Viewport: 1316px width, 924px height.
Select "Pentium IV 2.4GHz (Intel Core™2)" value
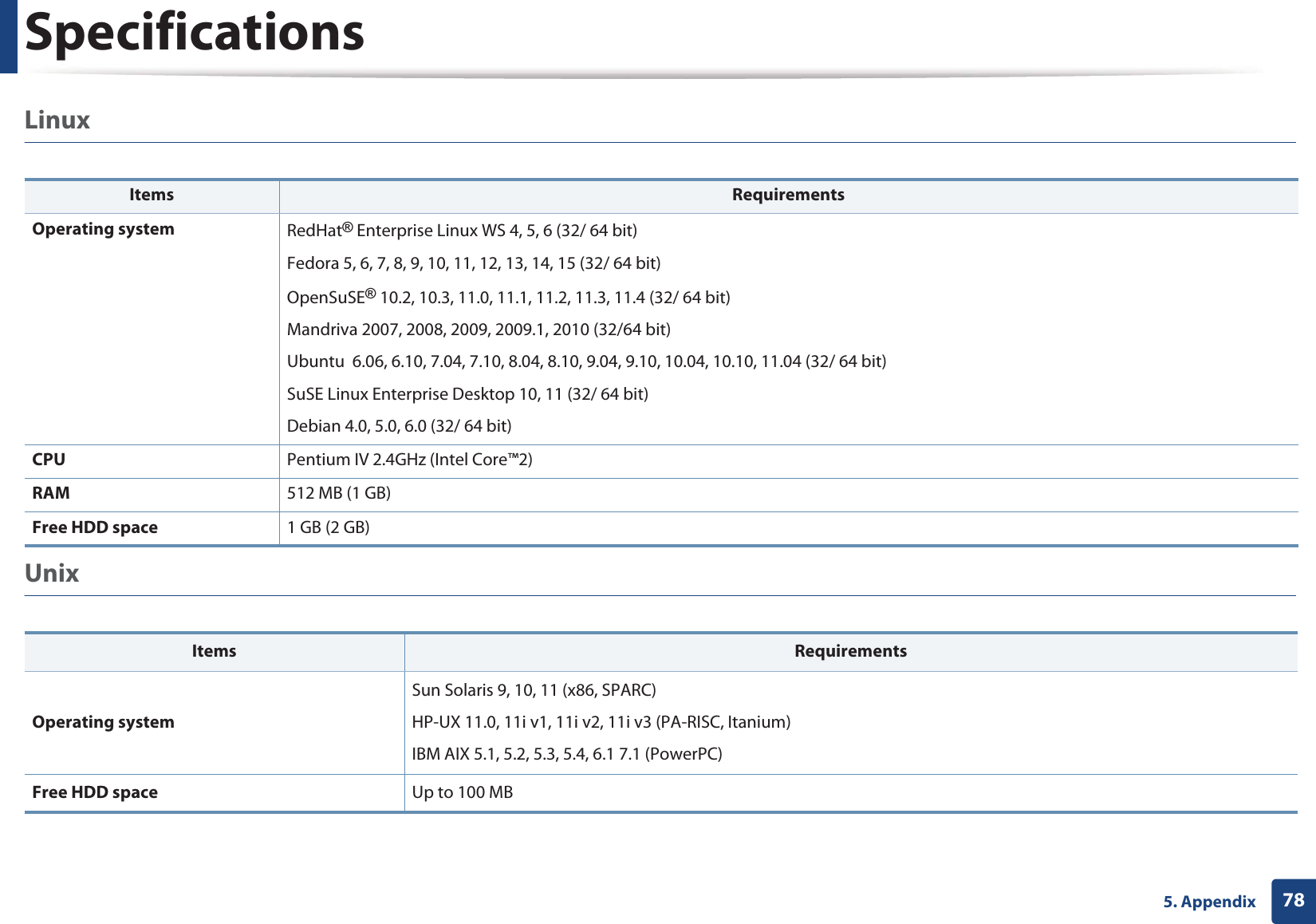point(410,460)
